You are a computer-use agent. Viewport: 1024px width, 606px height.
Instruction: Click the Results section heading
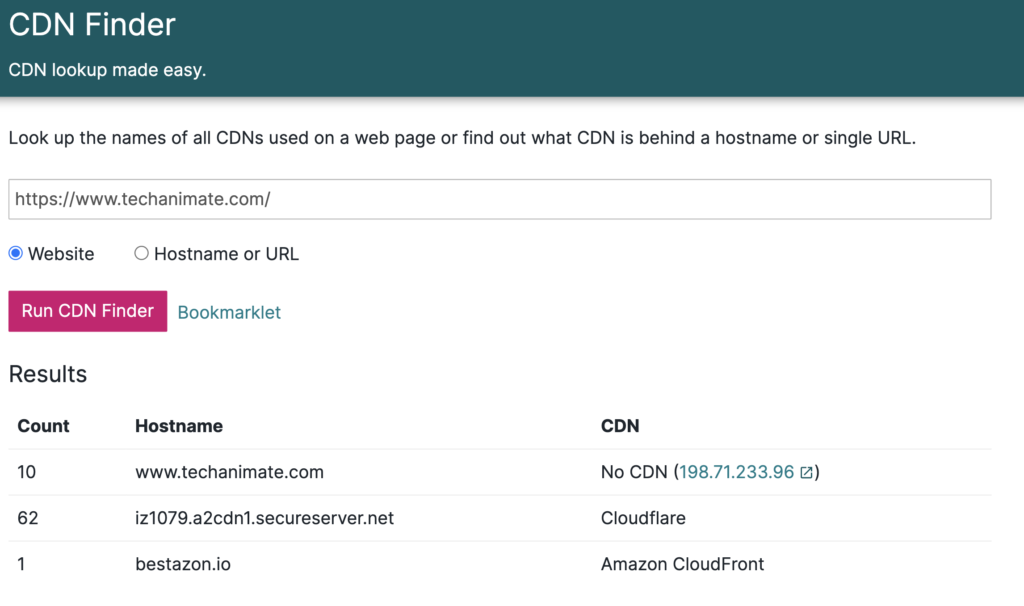pos(48,374)
